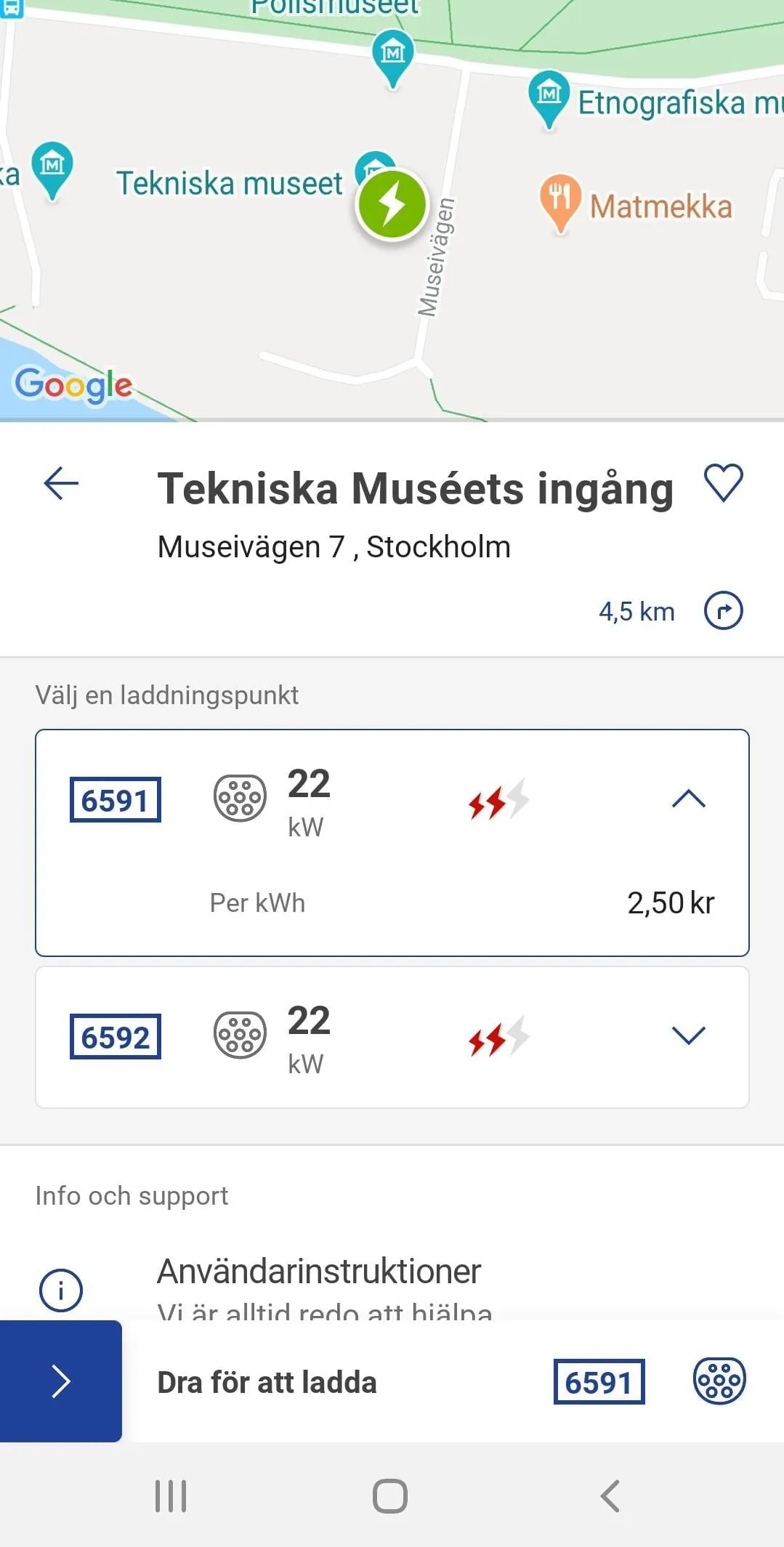Open directions with the route arrow icon

(723, 610)
